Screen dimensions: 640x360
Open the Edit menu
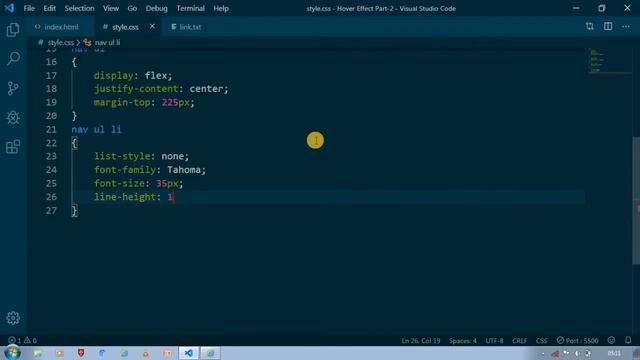point(49,8)
